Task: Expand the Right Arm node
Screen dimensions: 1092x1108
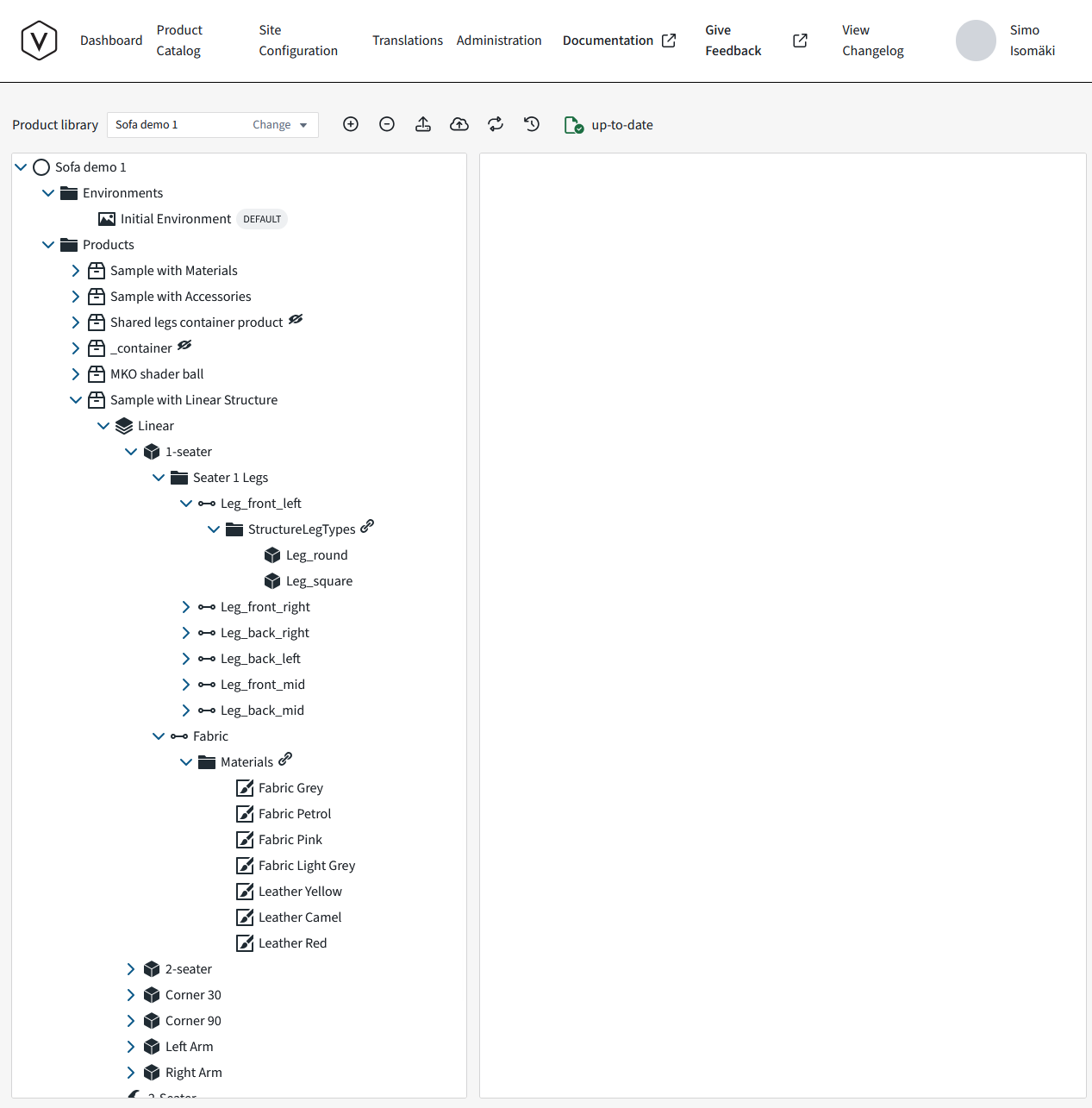Action: (131, 1073)
